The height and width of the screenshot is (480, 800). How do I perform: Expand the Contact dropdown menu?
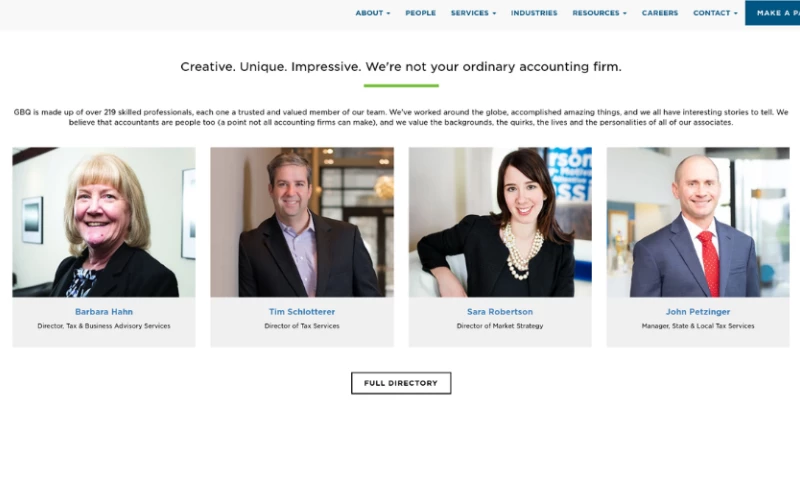715,13
